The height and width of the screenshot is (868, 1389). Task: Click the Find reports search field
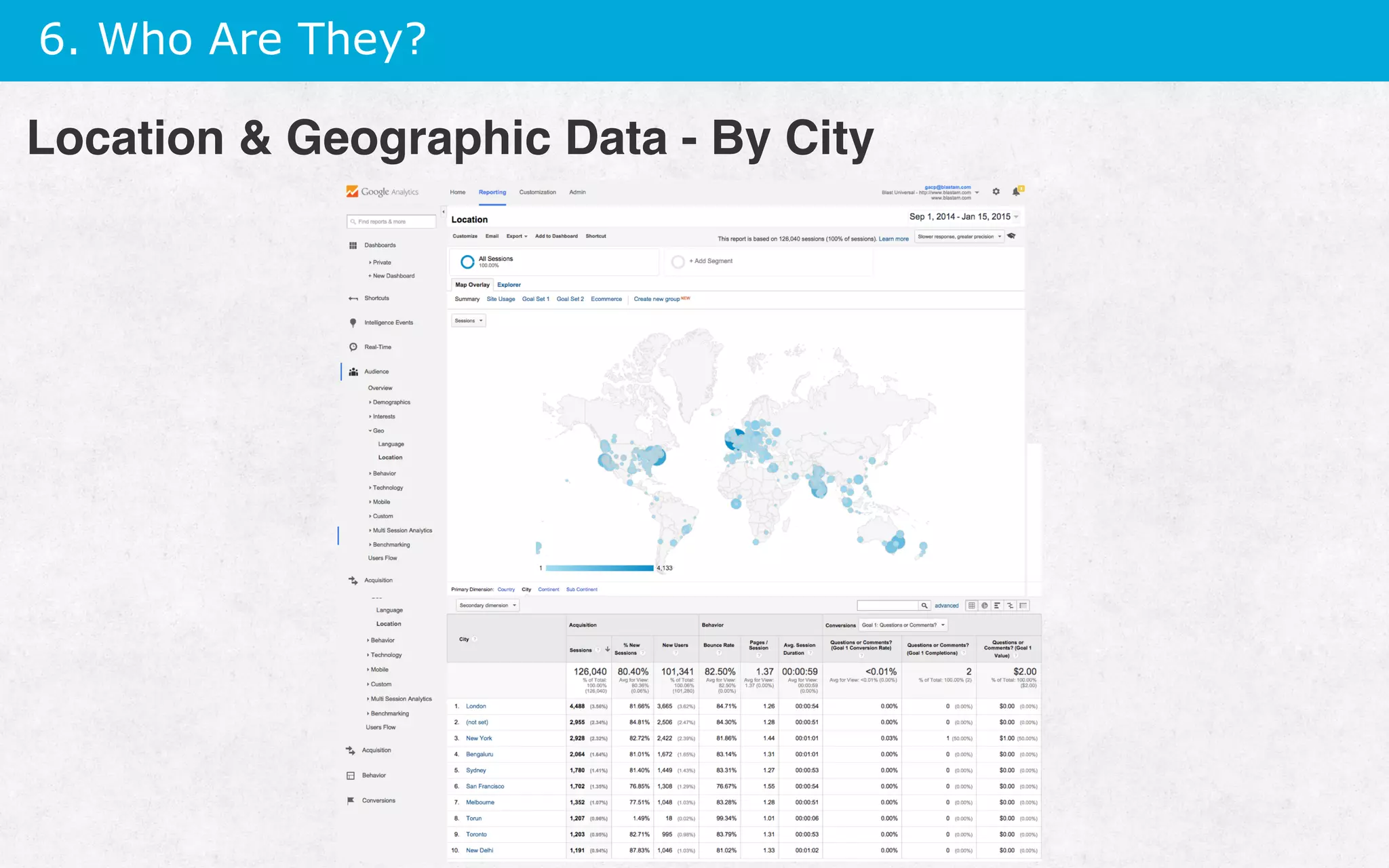[x=392, y=222]
